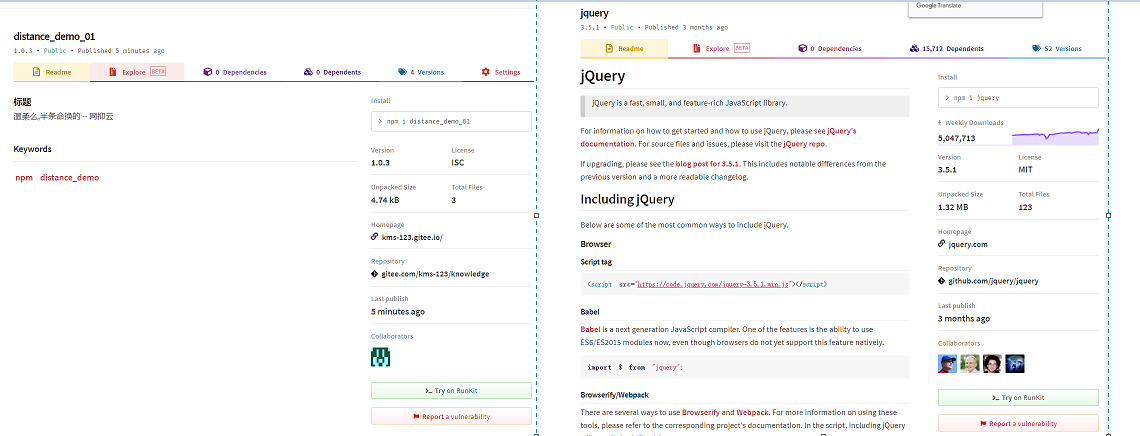Open the 52 Versions tab
Screen dimensions: 1140x436
1056,49
